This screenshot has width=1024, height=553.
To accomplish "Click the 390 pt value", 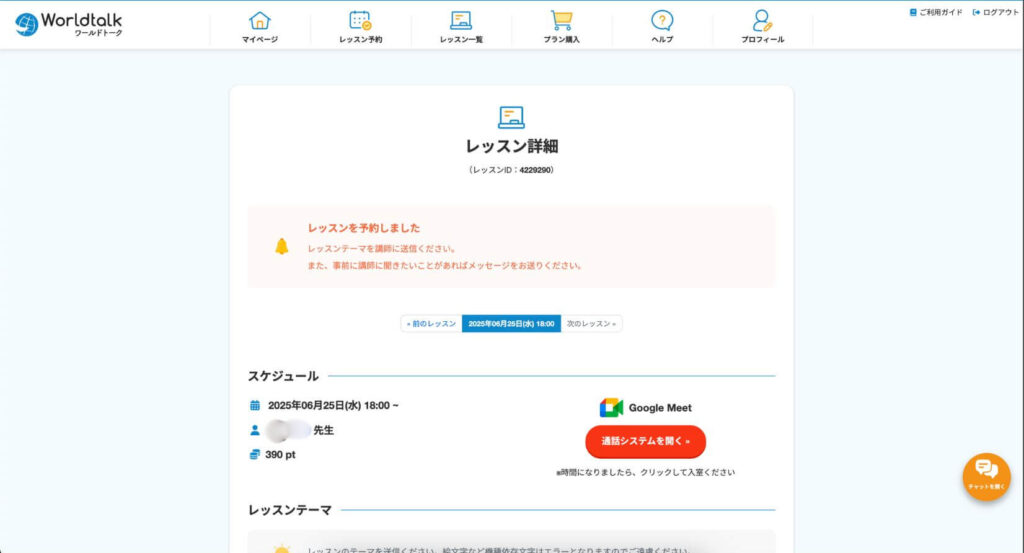I will coord(280,454).
